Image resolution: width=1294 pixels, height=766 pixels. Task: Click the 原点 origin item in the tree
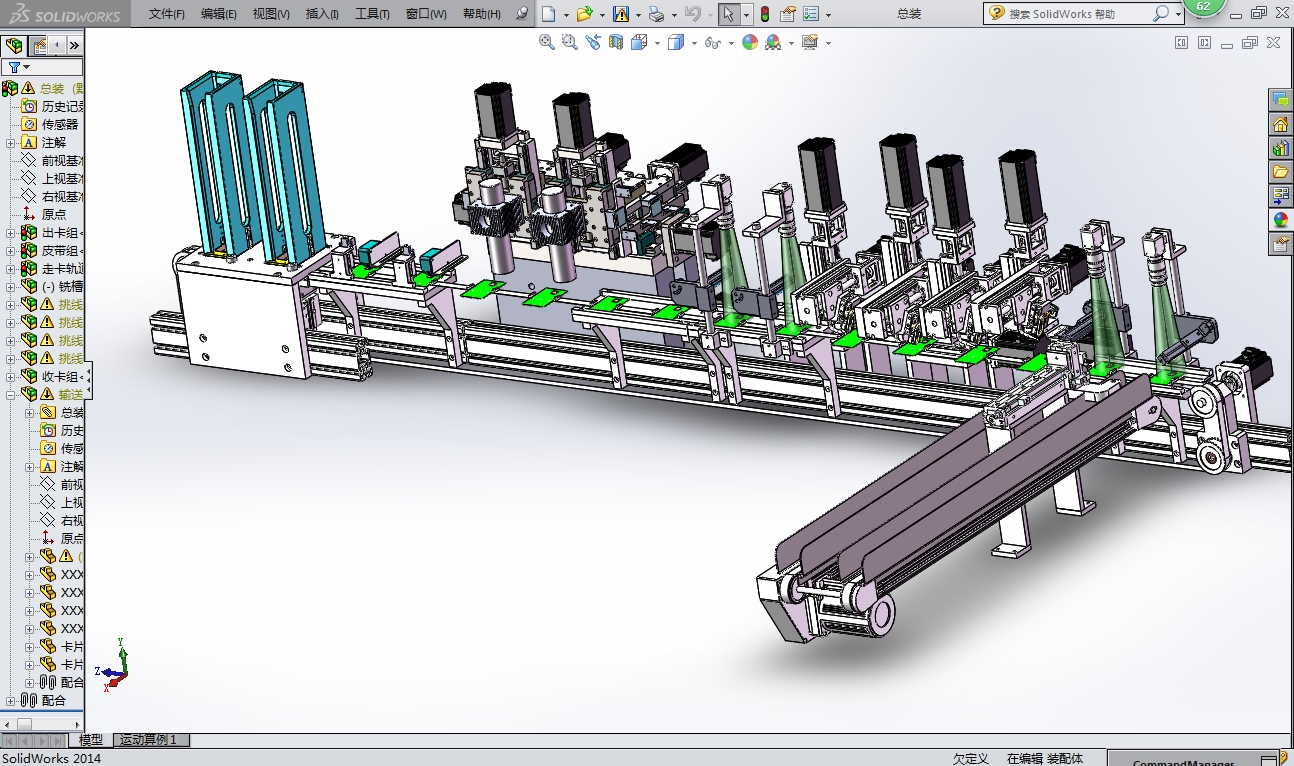click(53, 214)
